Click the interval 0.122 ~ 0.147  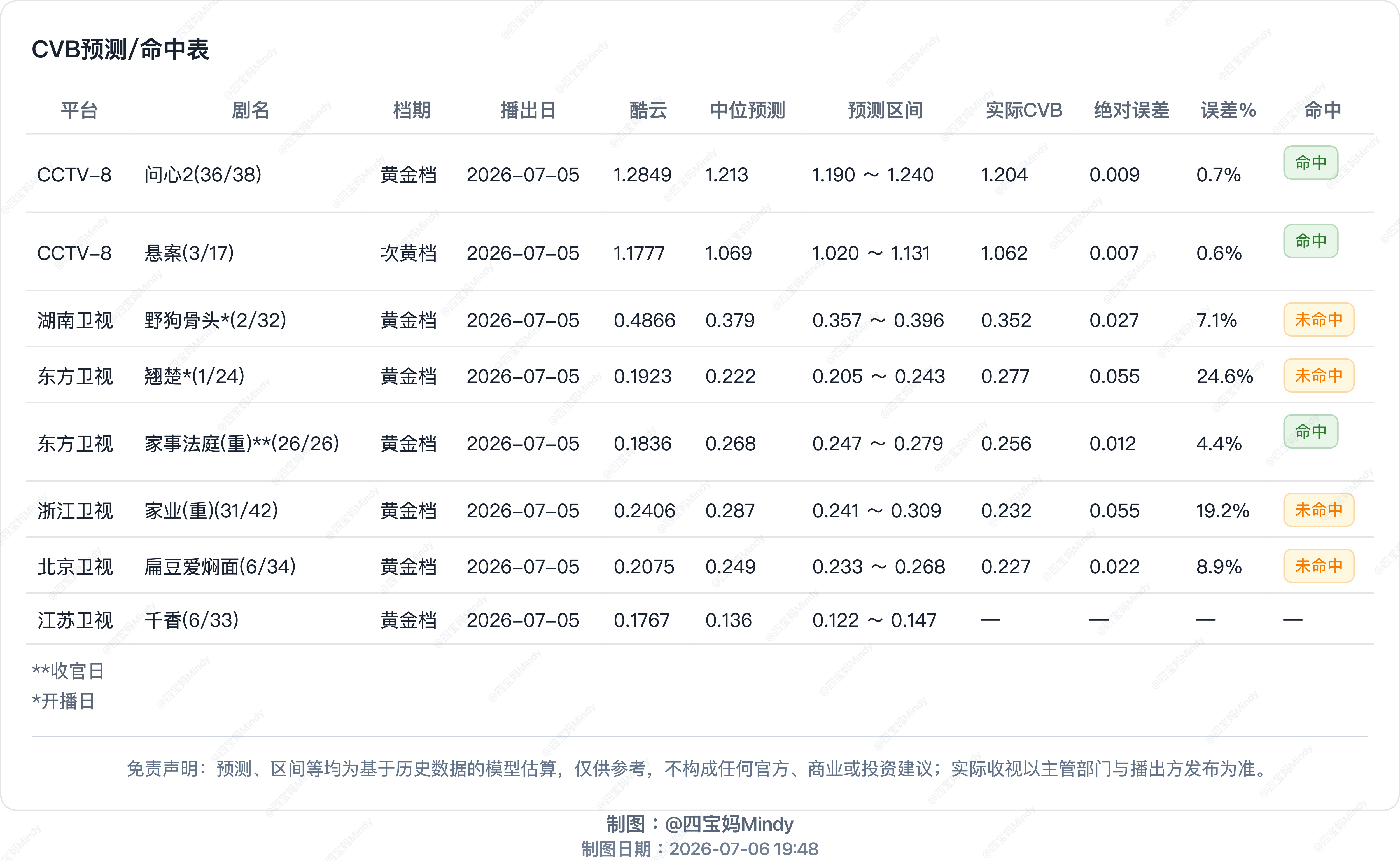tap(874, 620)
